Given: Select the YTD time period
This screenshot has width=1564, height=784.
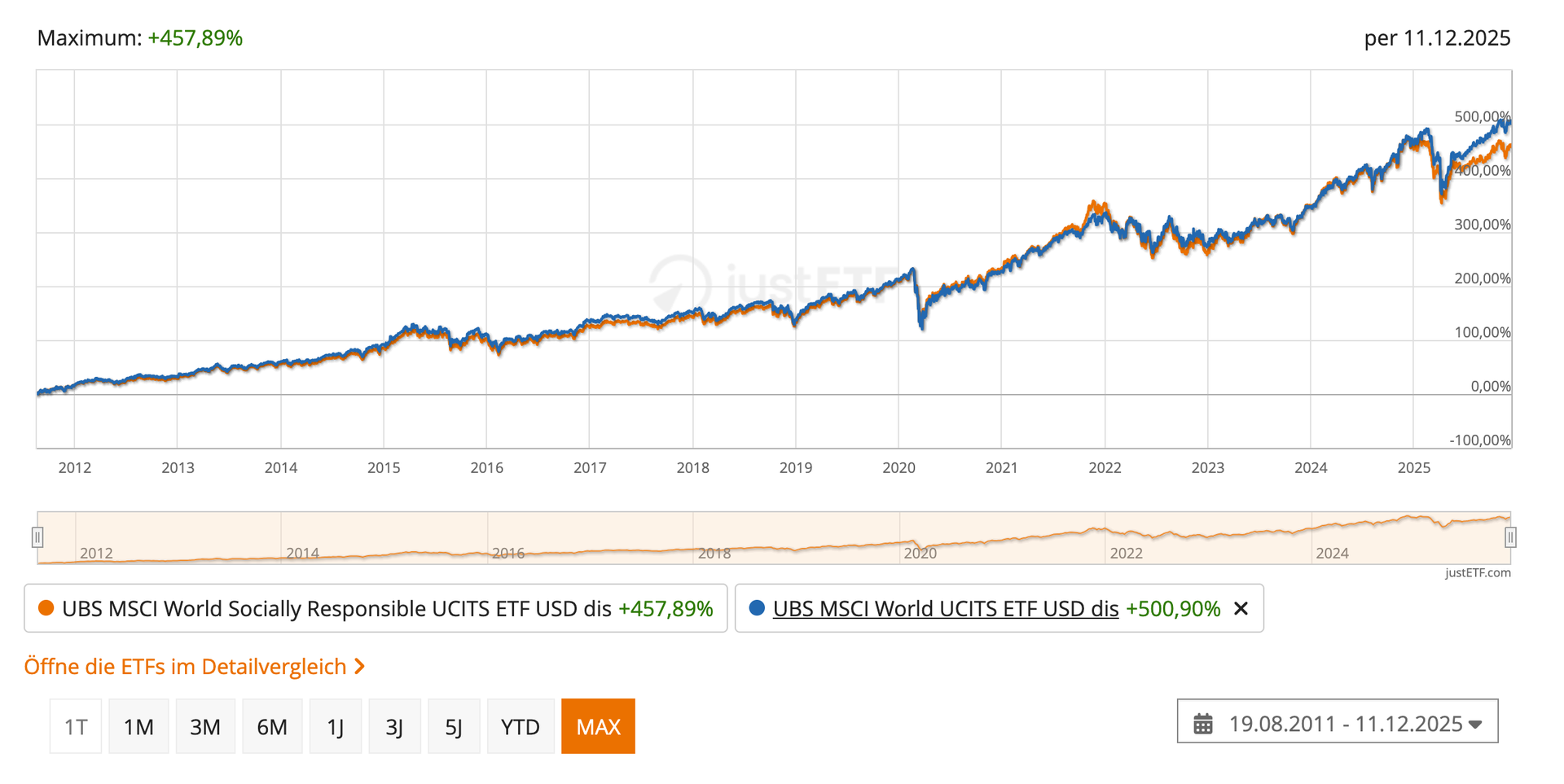Looking at the screenshot, I should point(521,726).
